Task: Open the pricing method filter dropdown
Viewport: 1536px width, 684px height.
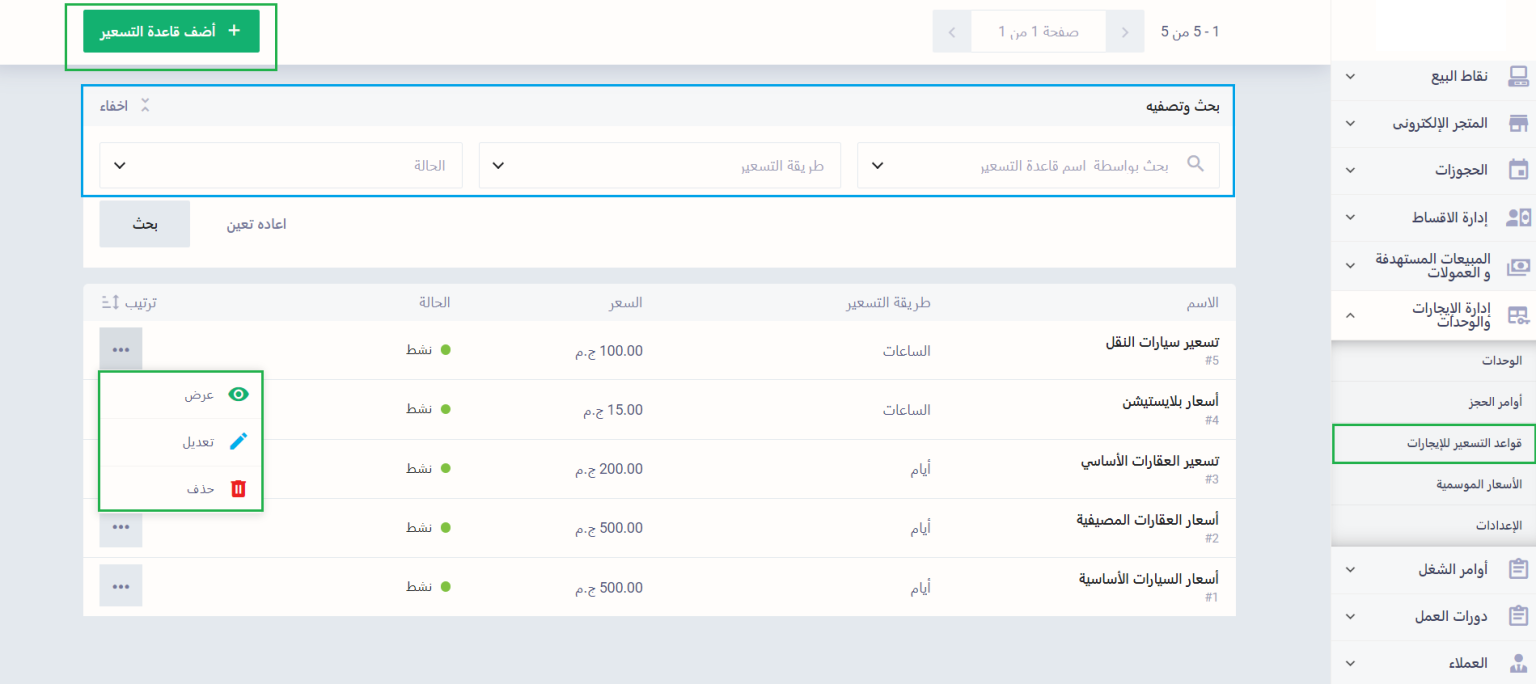Action: pos(660,166)
